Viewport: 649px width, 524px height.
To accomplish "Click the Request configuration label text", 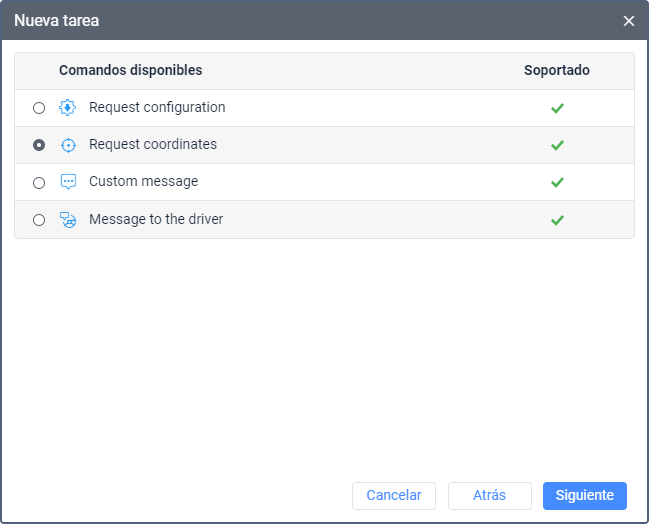I will tap(157, 107).
